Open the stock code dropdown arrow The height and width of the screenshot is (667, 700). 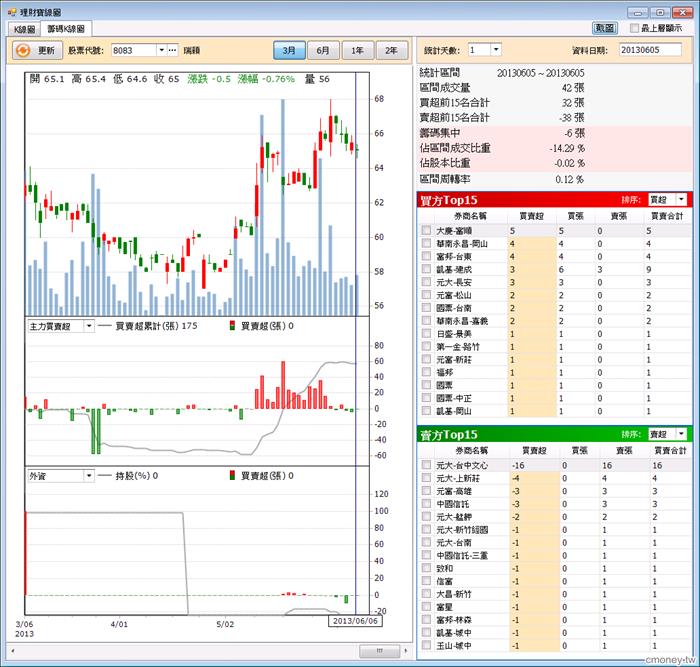click(162, 50)
